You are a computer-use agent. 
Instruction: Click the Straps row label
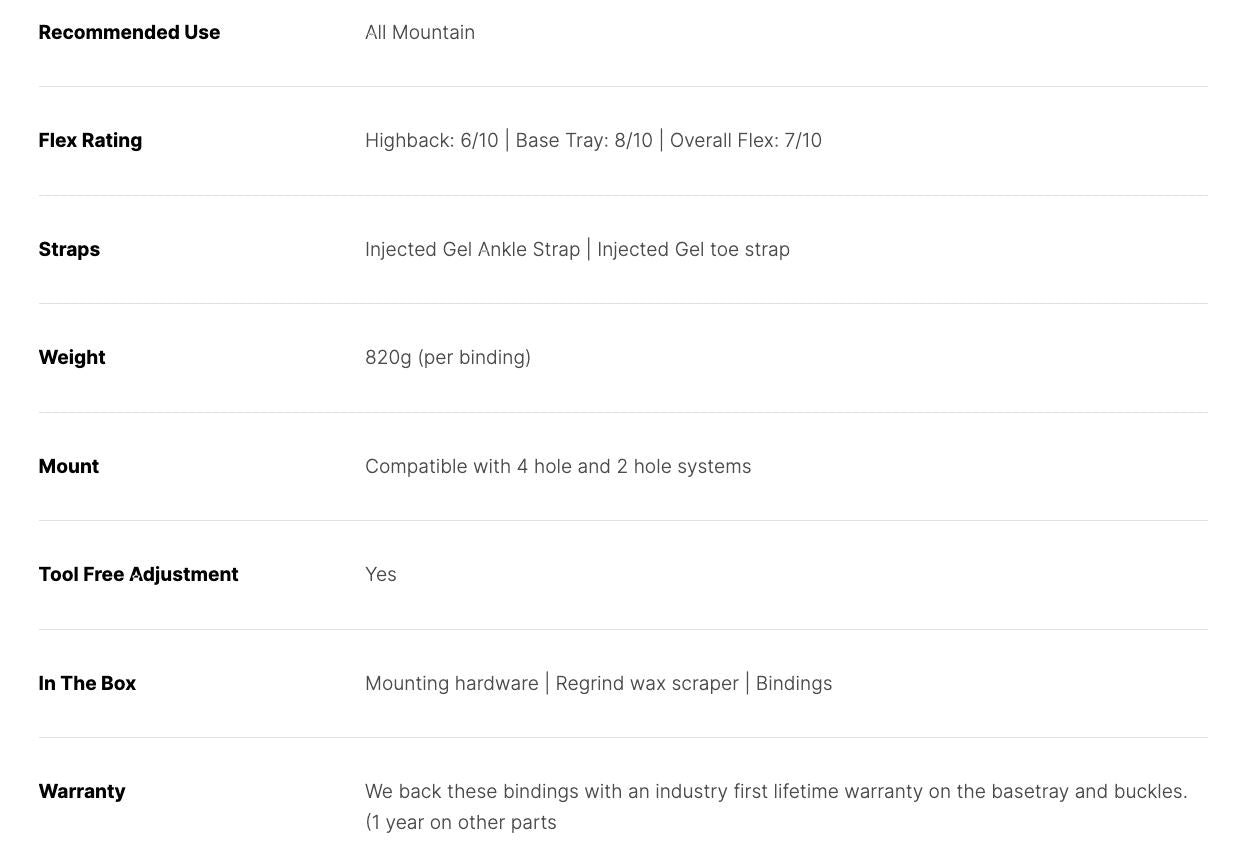[69, 249]
